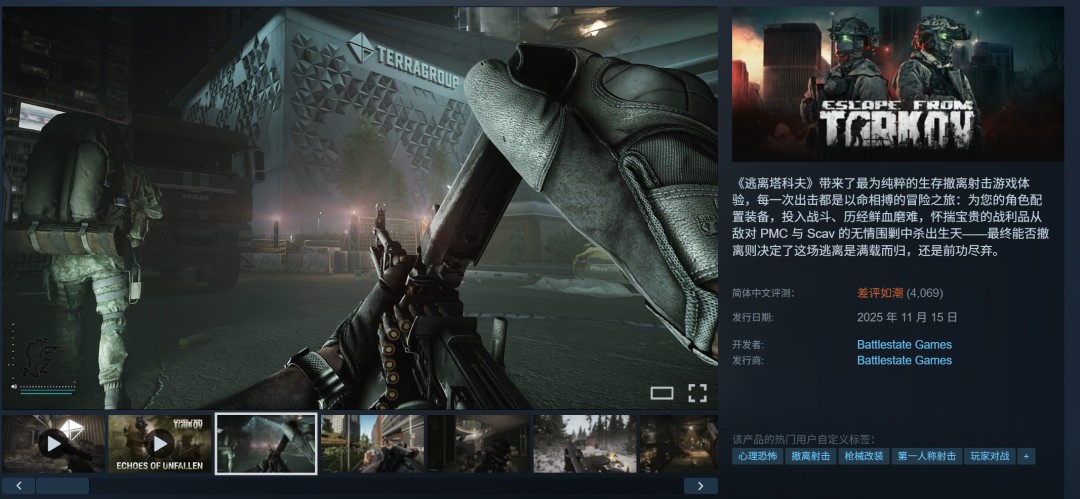Choose the 玩家对战 tag

(x=989, y=456)
